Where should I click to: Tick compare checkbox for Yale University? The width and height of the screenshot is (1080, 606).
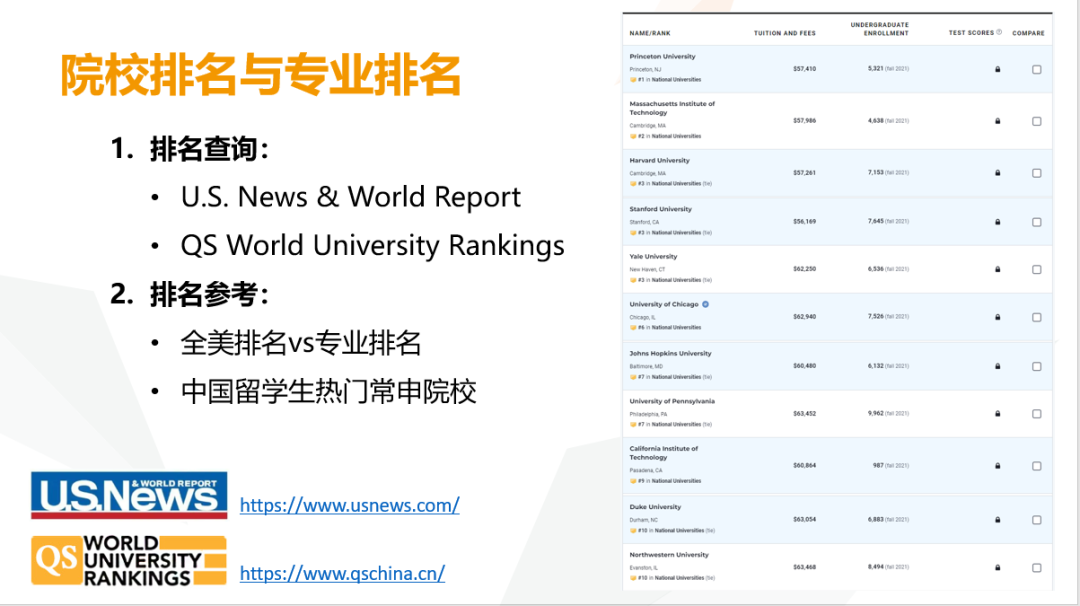click(1037, 270)
